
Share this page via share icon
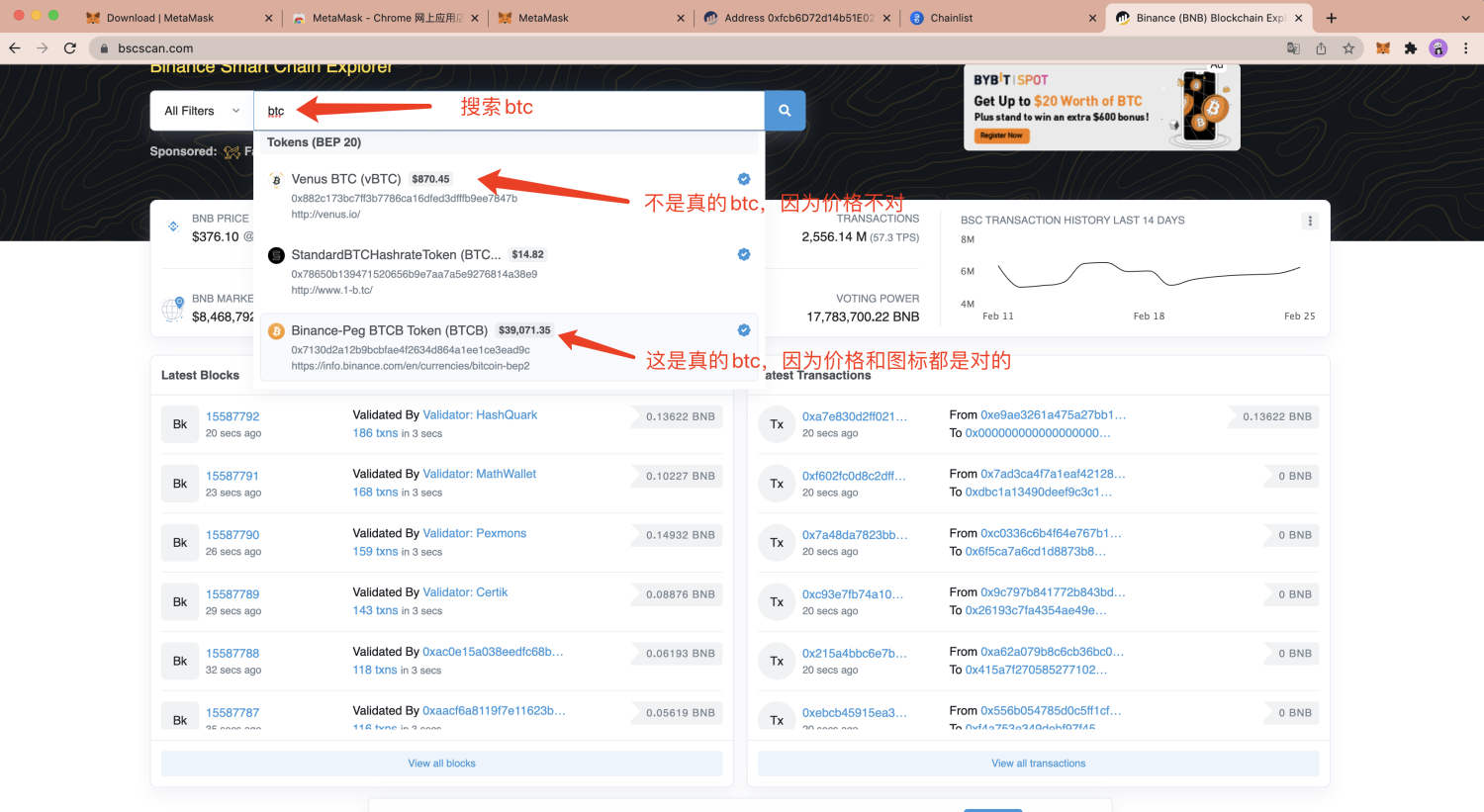pyautogui.click(x=1321, y=48)
